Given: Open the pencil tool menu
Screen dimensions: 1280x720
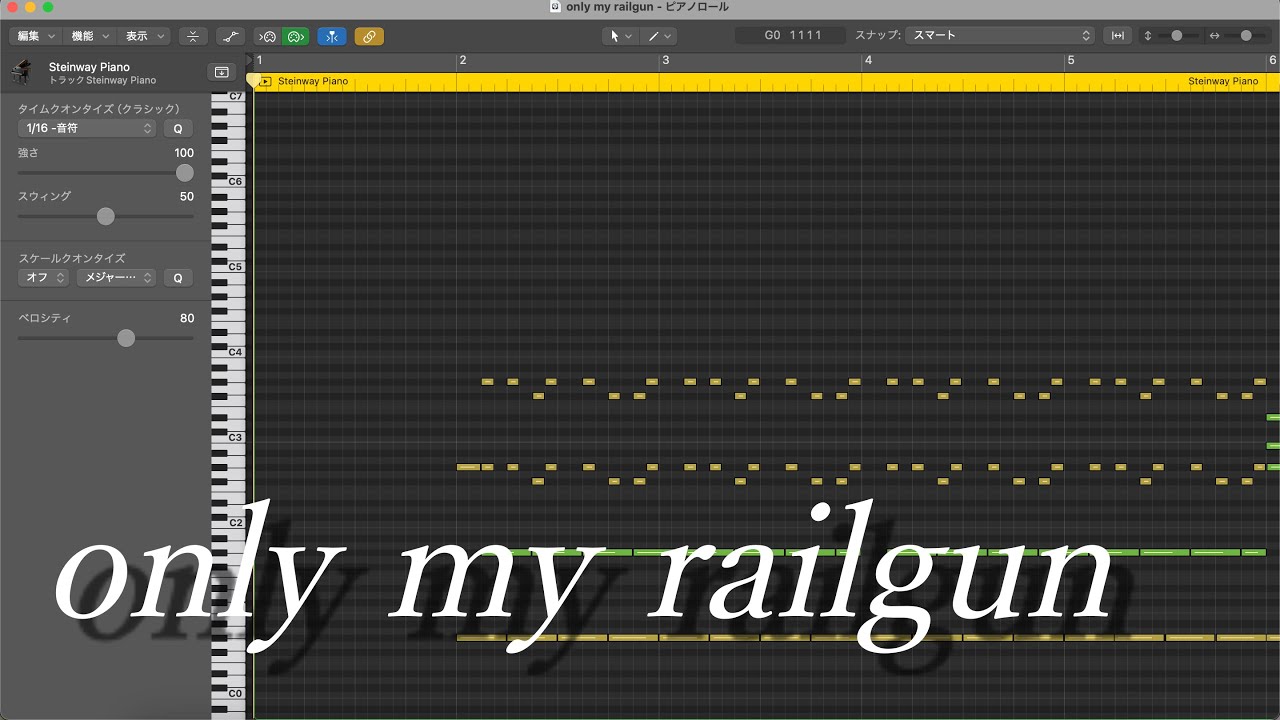Looking at the screenshot, I should point(659,36).
